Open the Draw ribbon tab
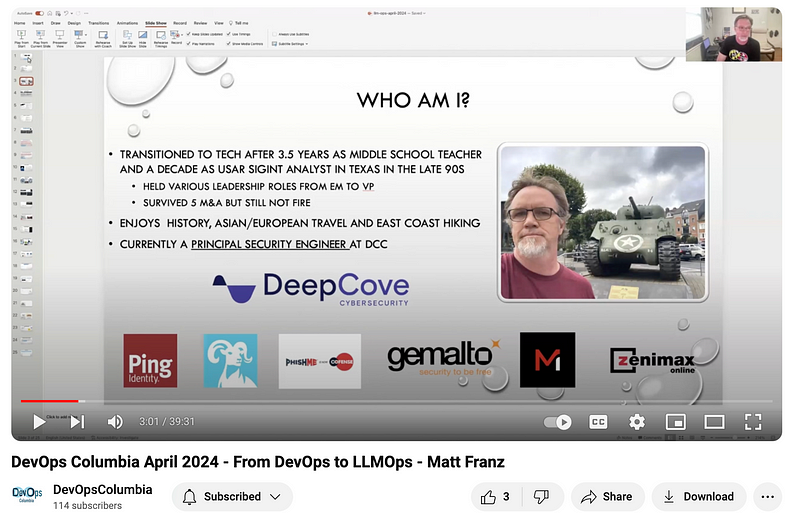800x513 pixels. click(x=56, y=23)
